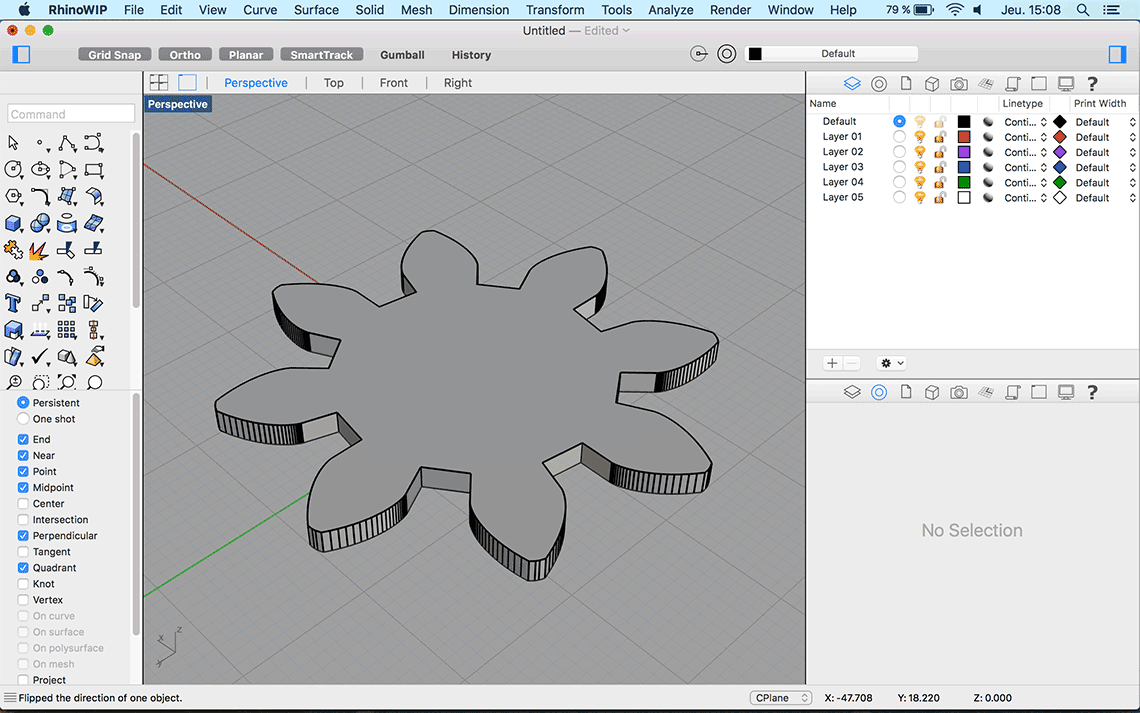Toggle the right sidebar panel button
This screenshot has width=1140, height=713.
pos(1117,55)
